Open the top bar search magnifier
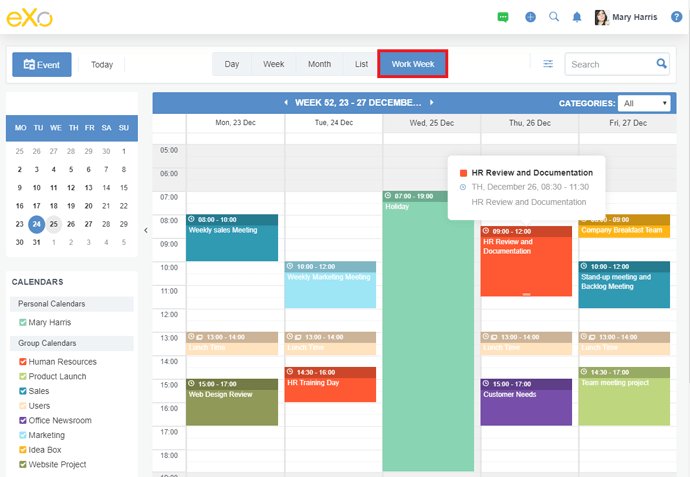The height and width of the screenshot is (477, 690). [x=554, y=17]
